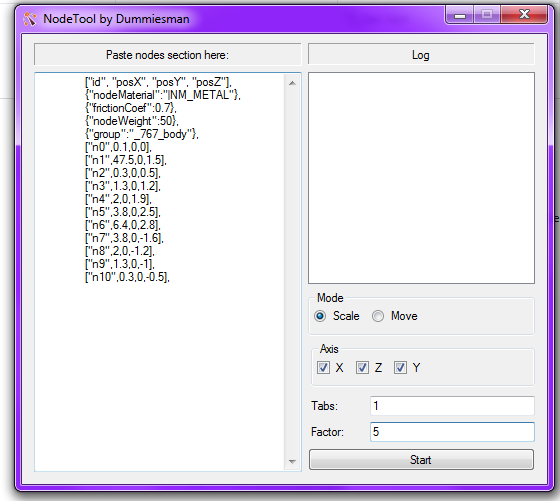Screen dimensions: 560x501
Task: Click the line {"nodeWeight":50},
Action: (132, 121)
